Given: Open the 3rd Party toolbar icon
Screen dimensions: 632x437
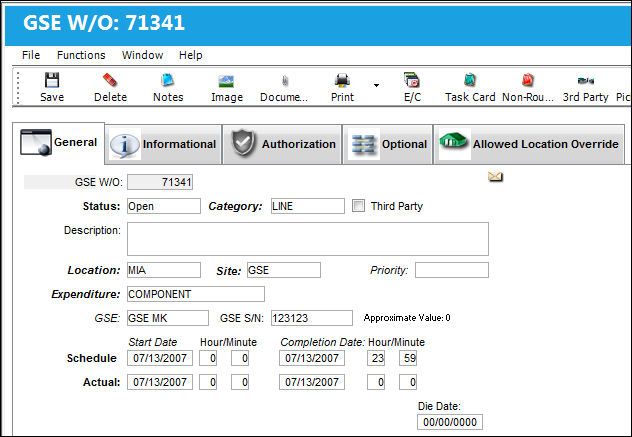Looking at the screenshot, I should tap(585, 81).
